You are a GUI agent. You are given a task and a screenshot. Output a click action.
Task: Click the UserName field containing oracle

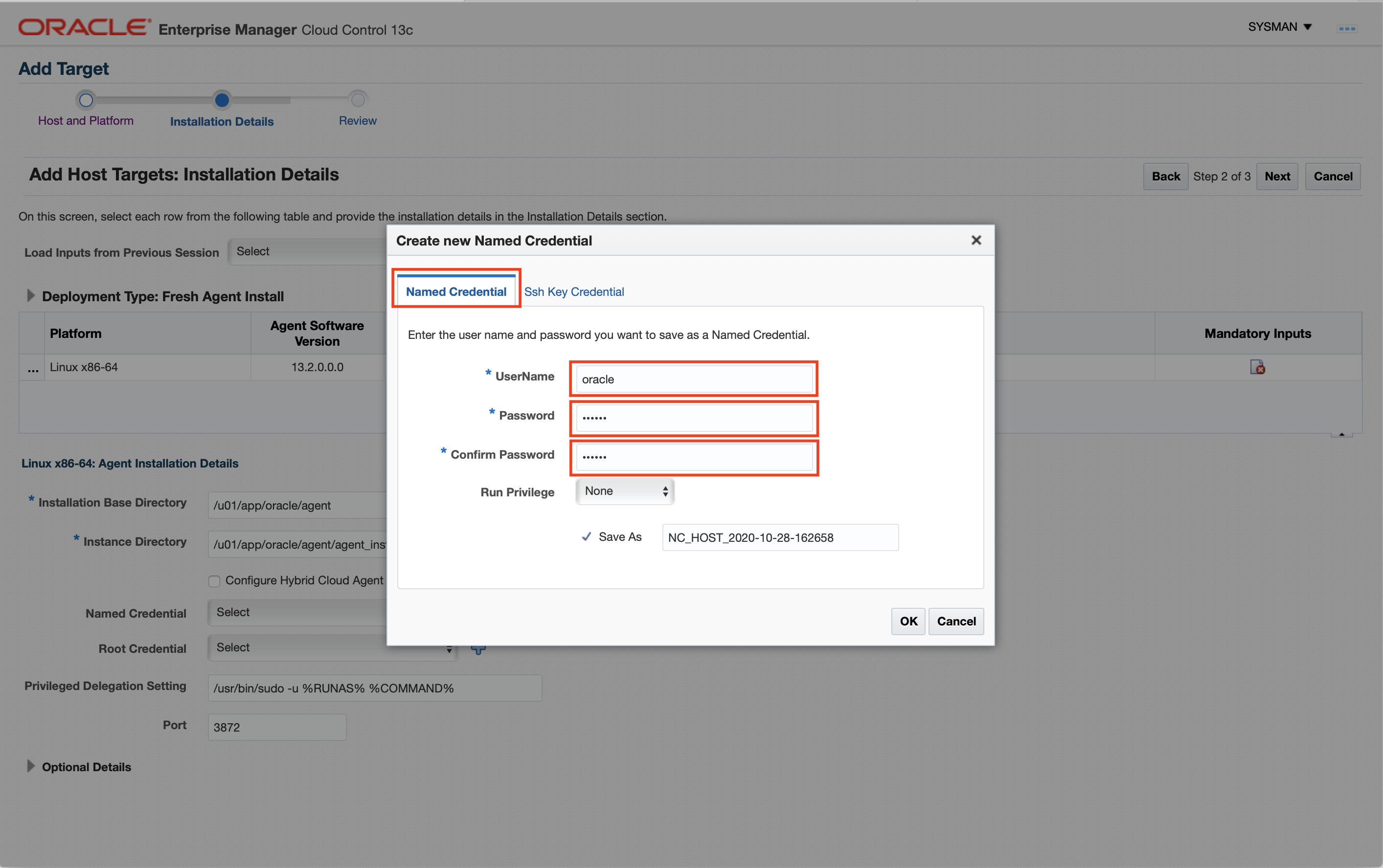coord(694,379)
